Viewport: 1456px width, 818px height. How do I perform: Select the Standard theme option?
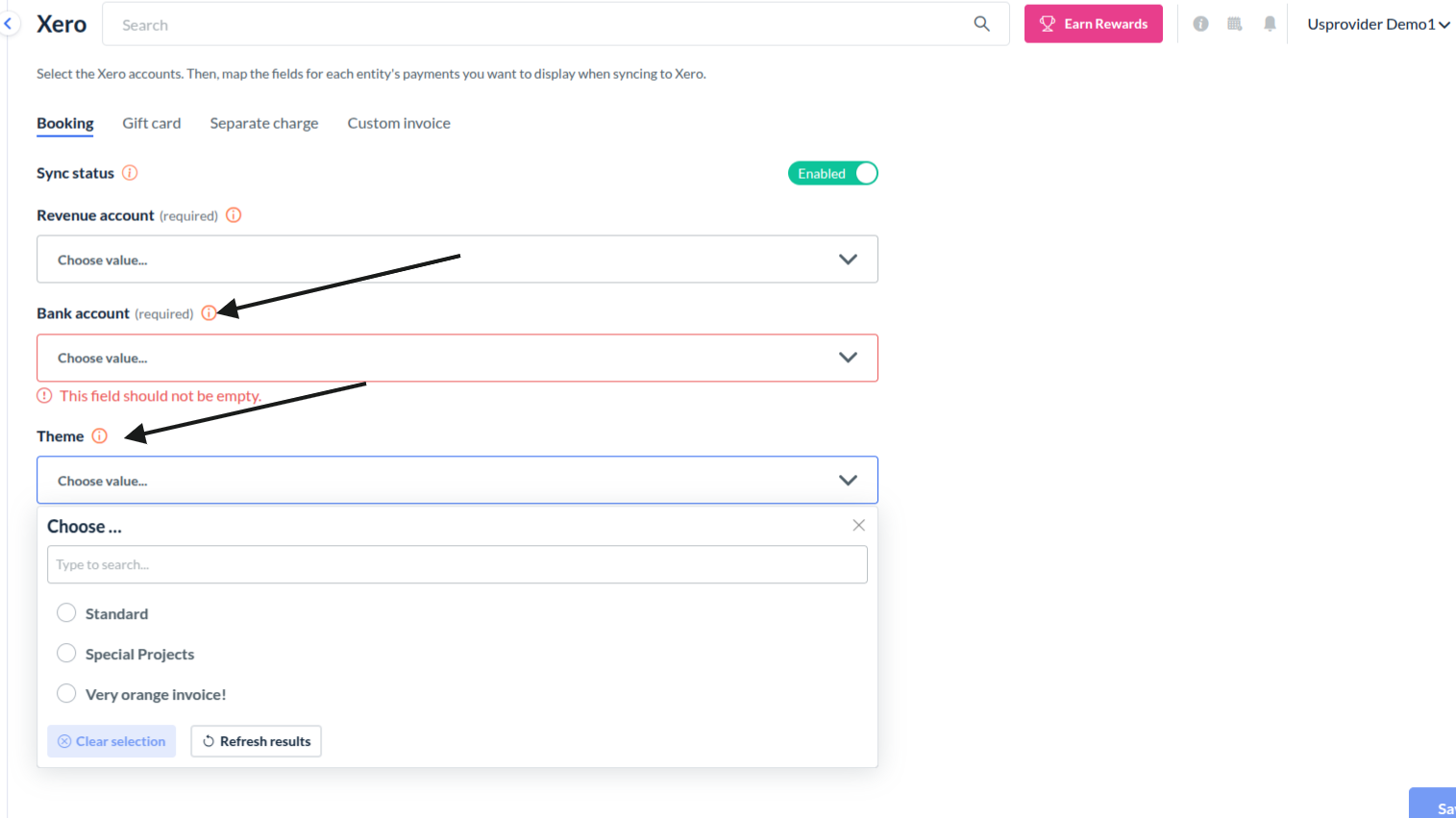tap(66, 613)
